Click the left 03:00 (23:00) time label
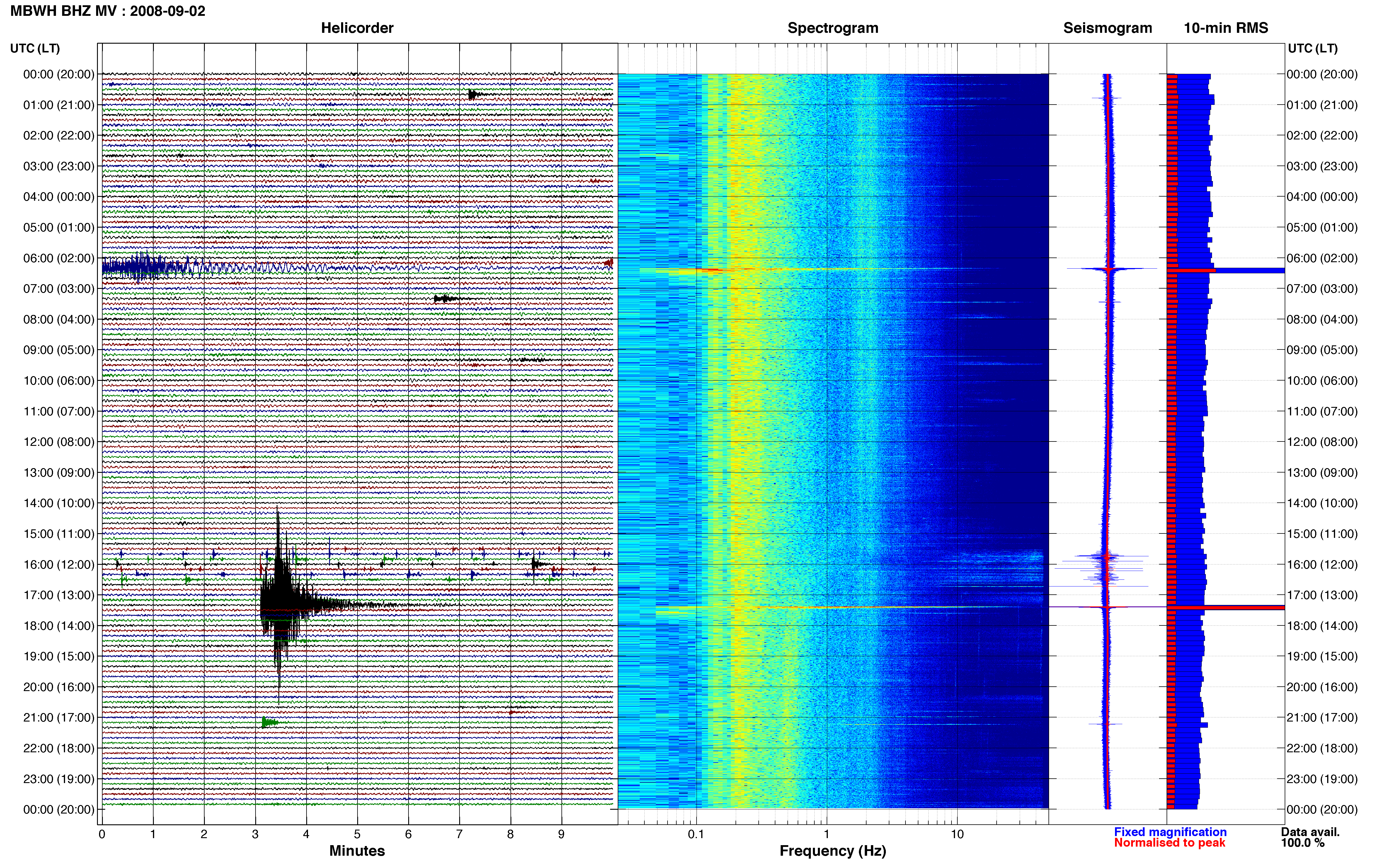Image resolution: width=1389 pixels, height=868 pixels. (59, 166)
